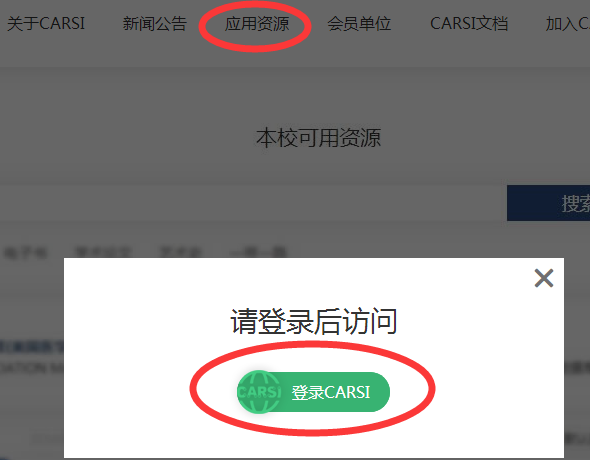Image resolution: width=590 pixels, height=460 pixels.
Task: Go to the 会员单位 navigation item
Action: [359, 23]
